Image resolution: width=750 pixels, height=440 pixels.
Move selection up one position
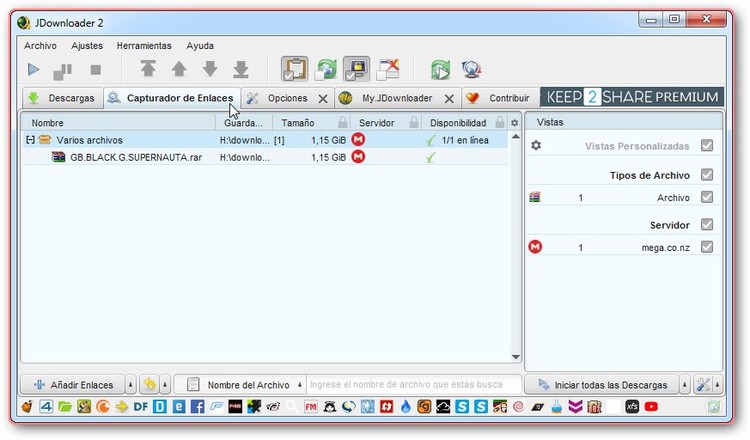(x=179, y=69)
